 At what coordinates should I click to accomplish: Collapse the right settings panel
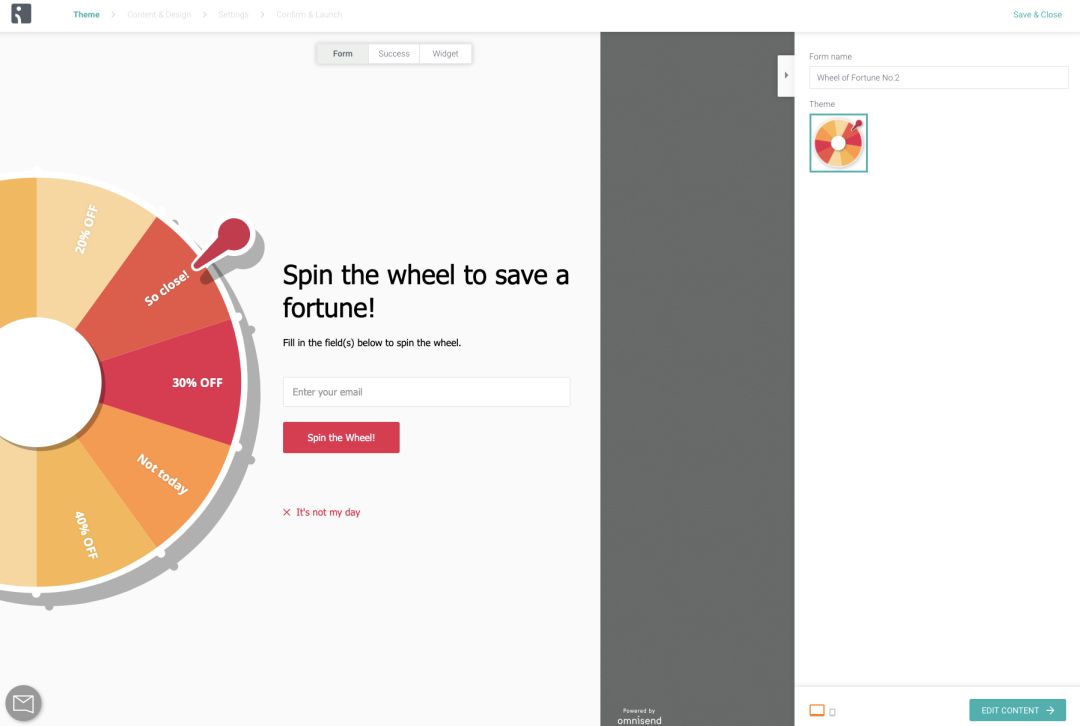pos(786,76)
